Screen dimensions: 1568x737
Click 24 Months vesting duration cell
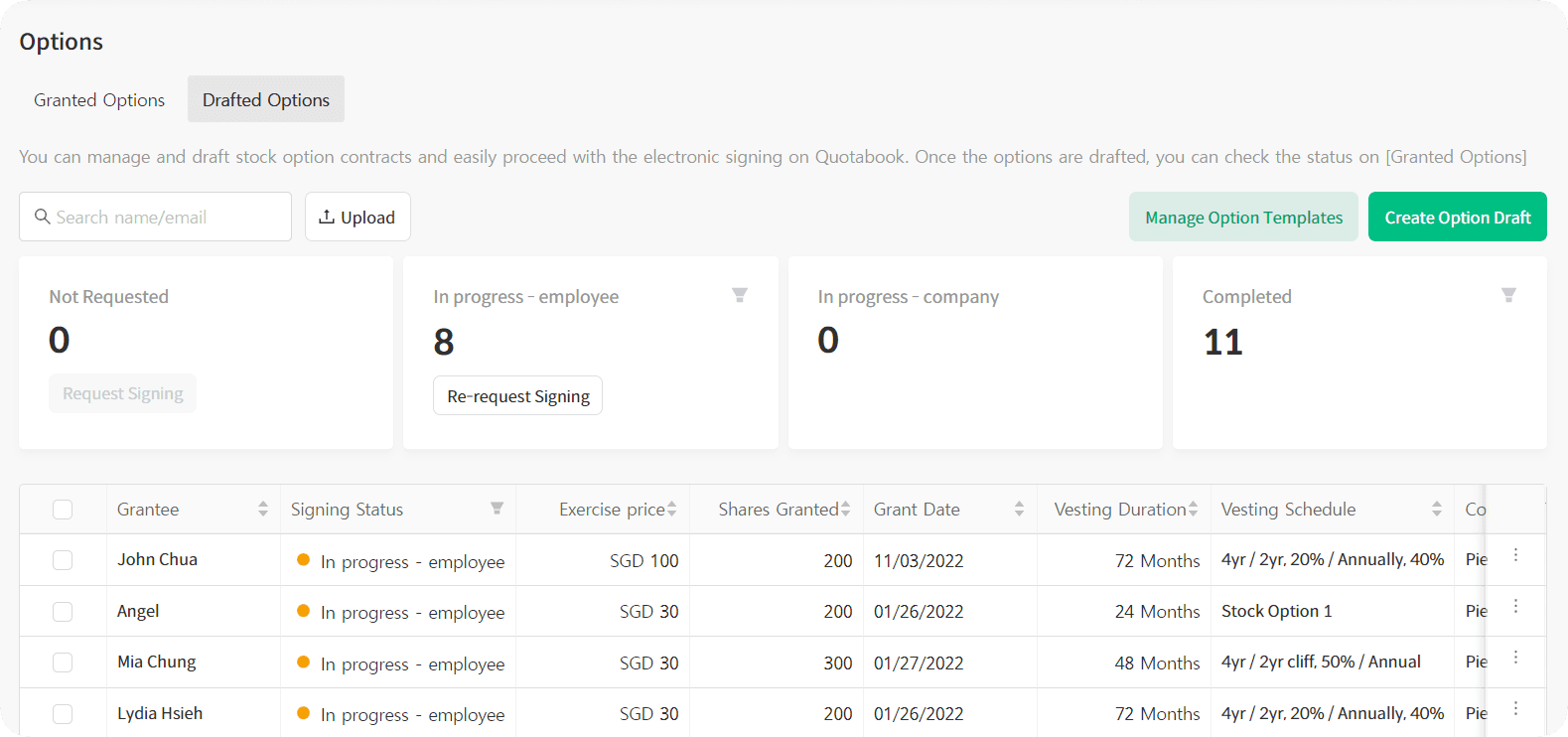(1157, 611)
